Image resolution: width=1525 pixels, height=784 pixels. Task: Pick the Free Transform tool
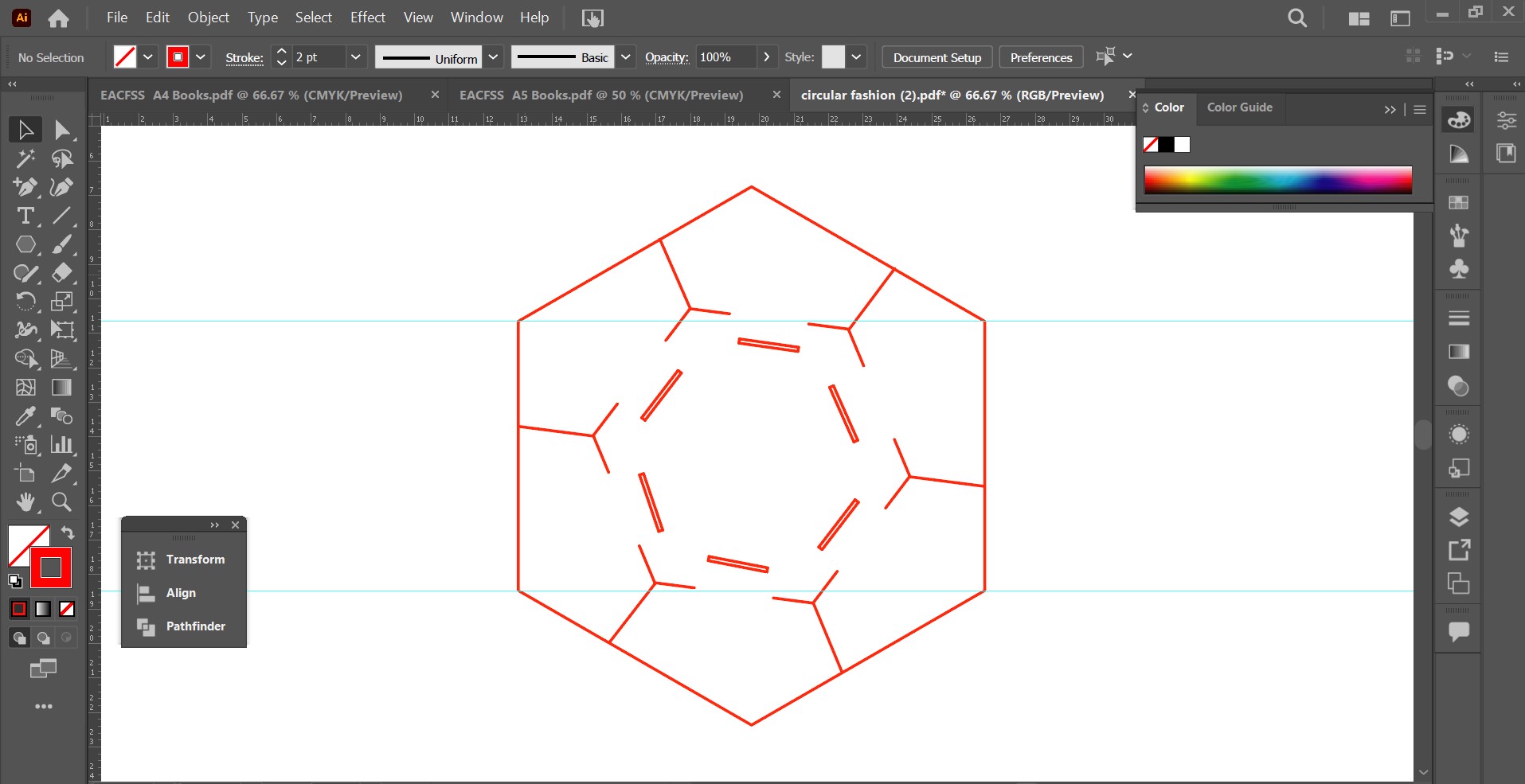[x=62, y=330]
